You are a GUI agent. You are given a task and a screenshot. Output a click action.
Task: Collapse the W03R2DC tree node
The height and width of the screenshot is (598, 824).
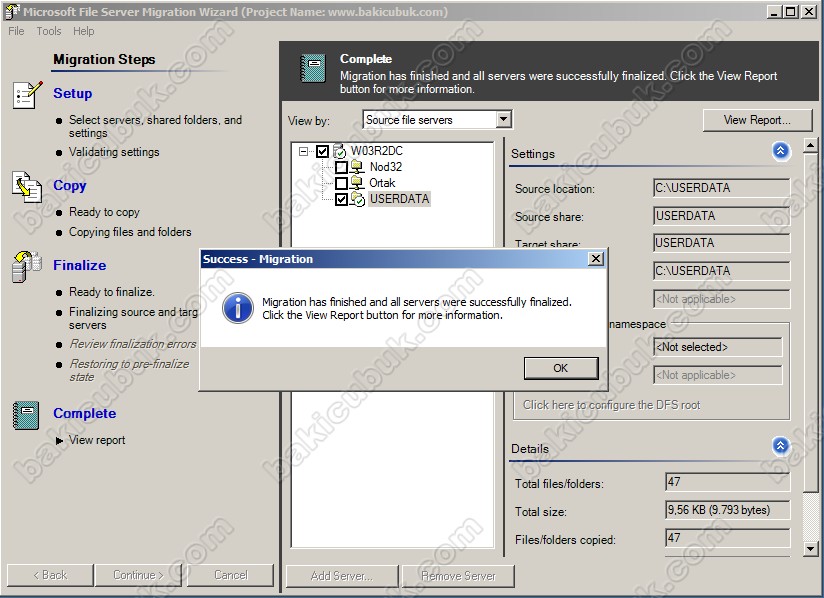click(x=303, y=151)
